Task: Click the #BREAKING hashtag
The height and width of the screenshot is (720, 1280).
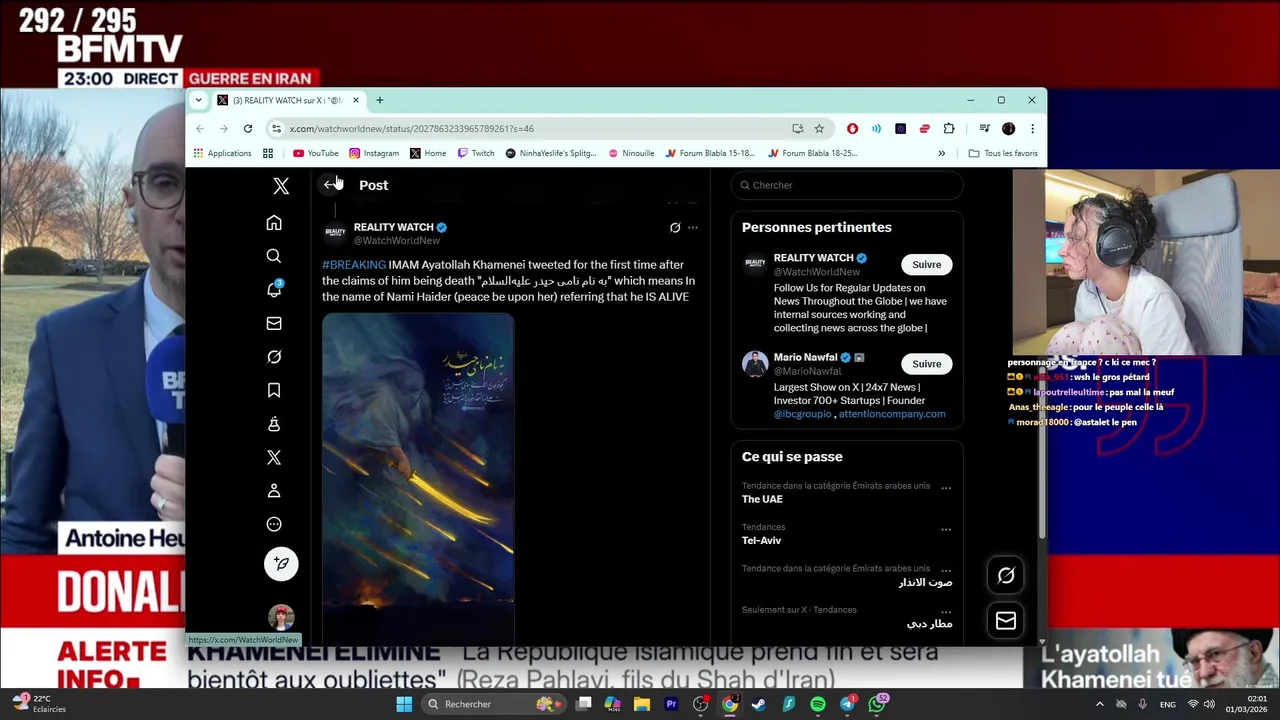Action: coord(354,265)
